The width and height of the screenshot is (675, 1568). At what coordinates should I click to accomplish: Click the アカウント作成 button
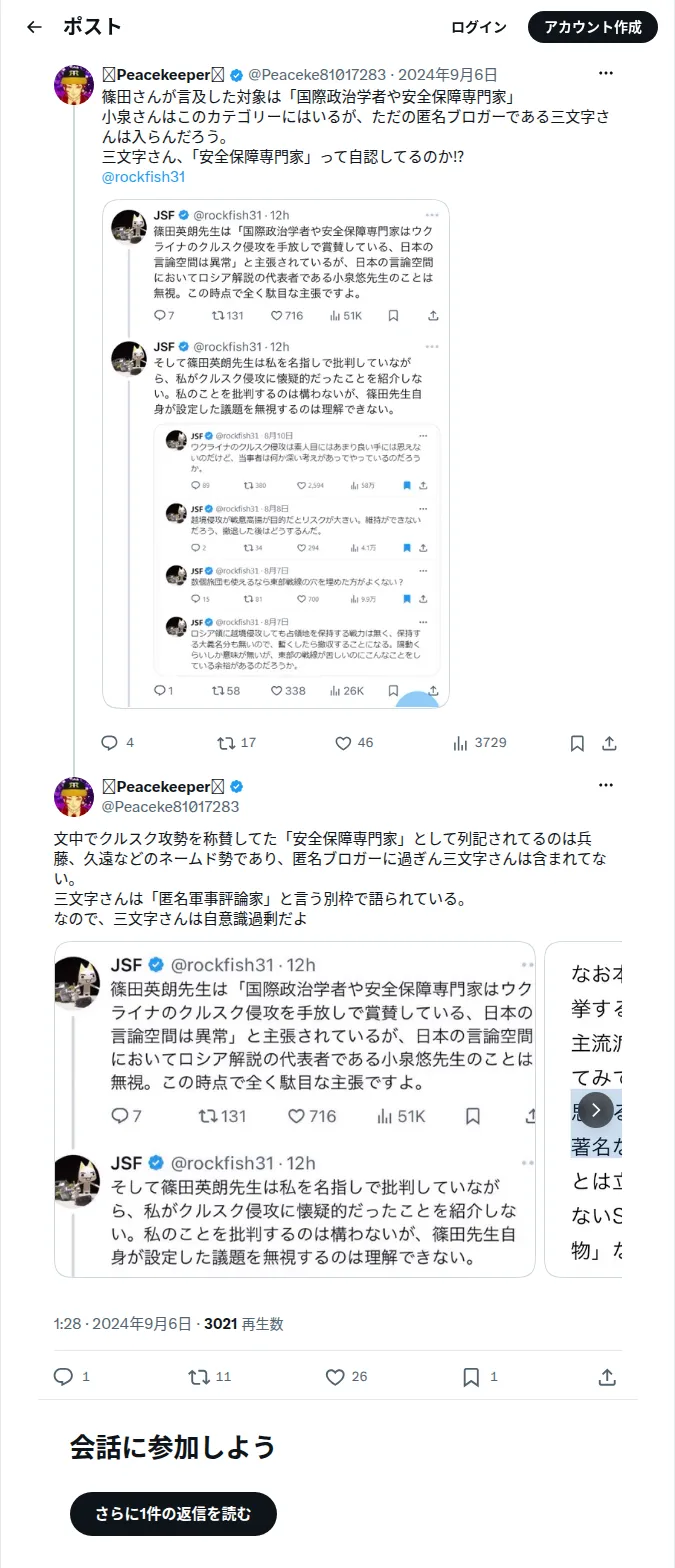593,27
